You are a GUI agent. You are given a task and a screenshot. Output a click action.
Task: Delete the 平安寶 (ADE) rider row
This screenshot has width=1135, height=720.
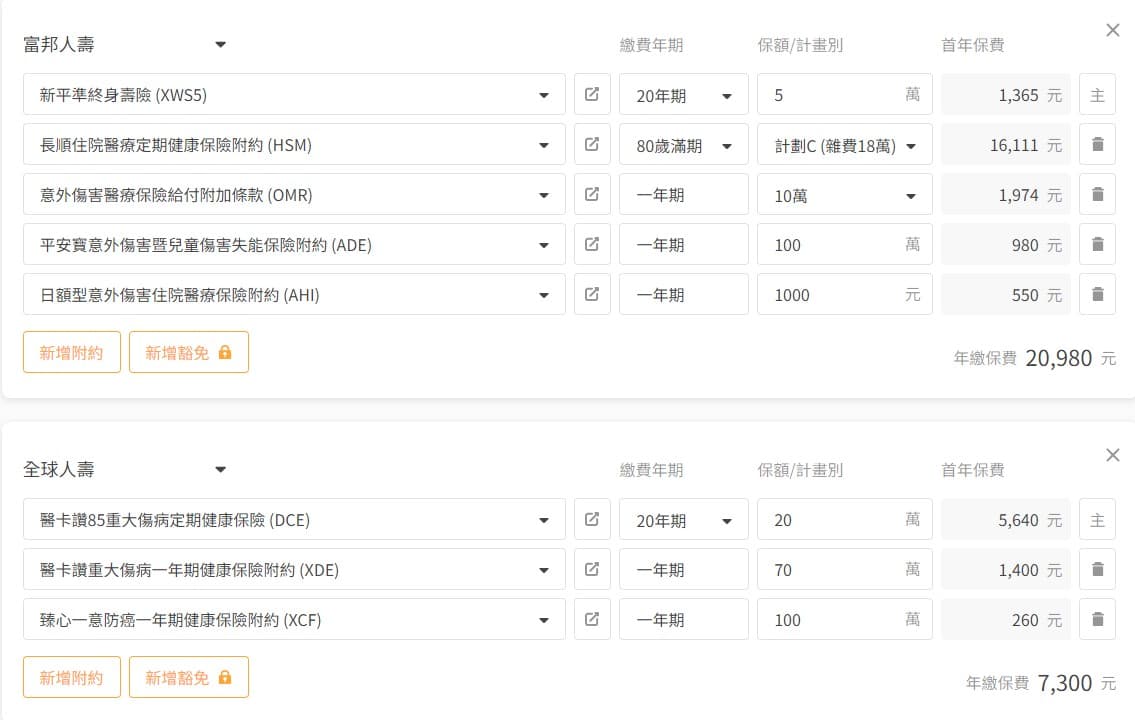[x=1097, y=245]
